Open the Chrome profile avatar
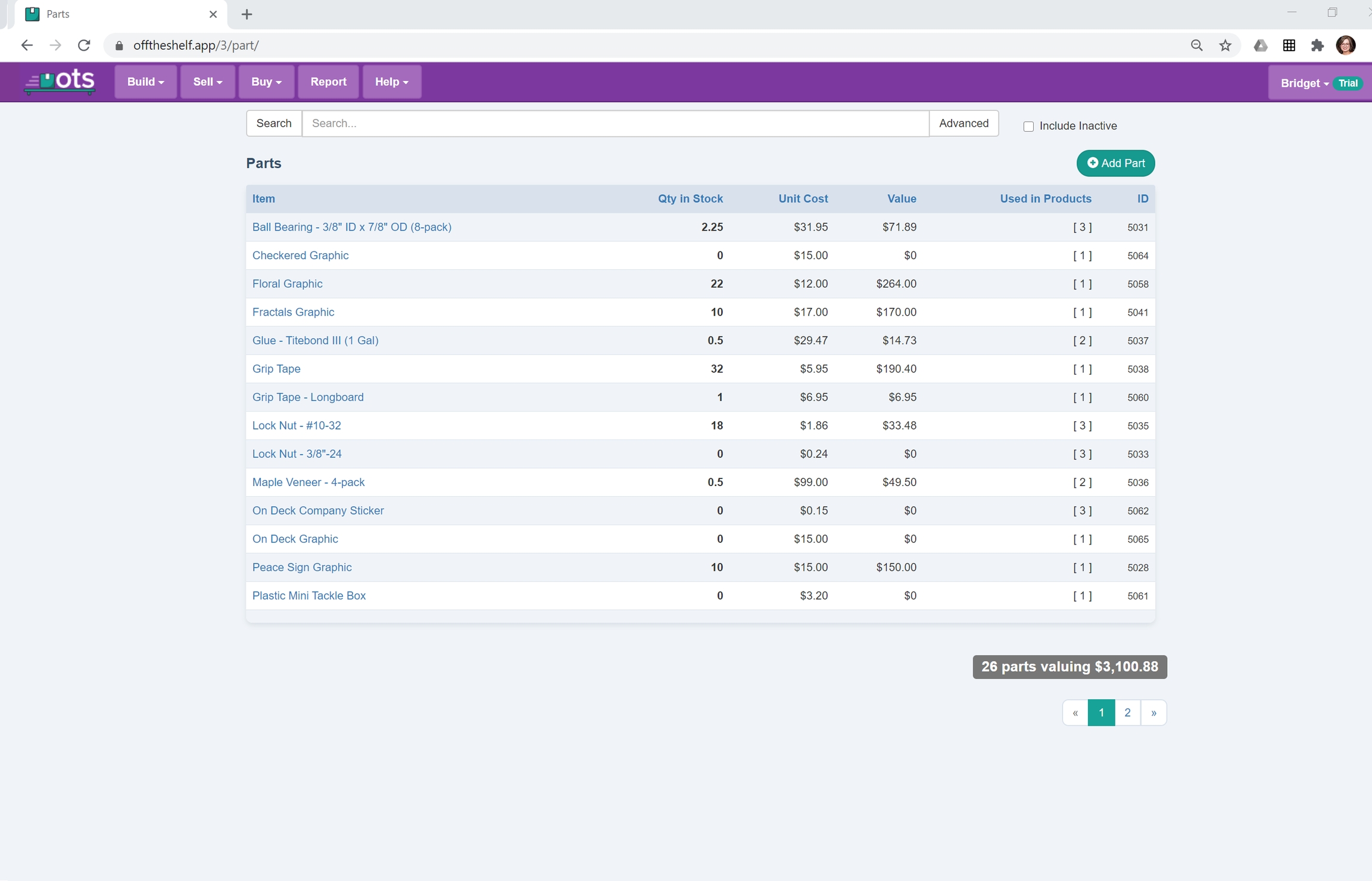 (x=1346, y=45)
